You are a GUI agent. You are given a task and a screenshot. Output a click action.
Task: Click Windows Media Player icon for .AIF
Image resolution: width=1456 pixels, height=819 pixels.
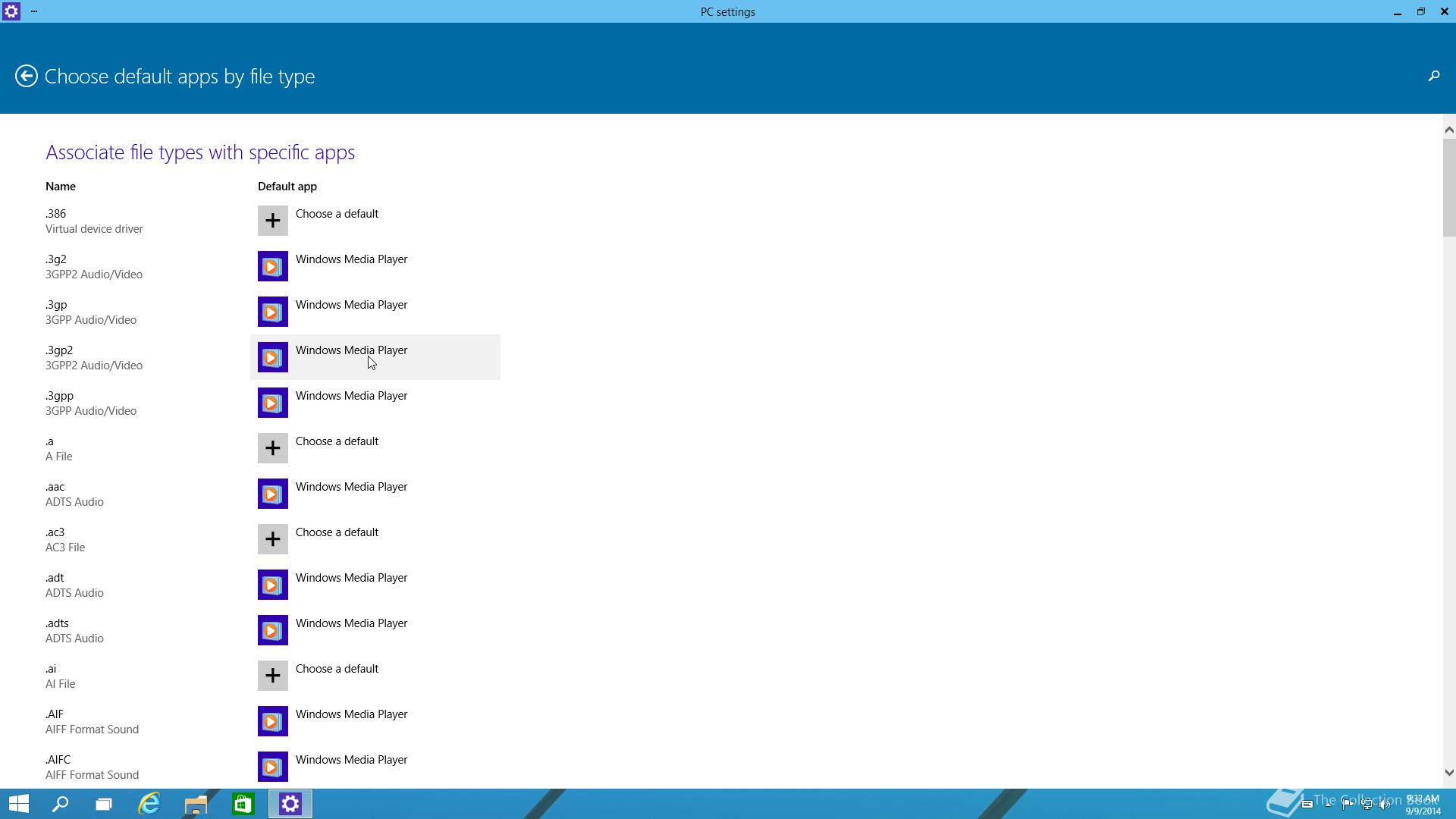(273, 721)
